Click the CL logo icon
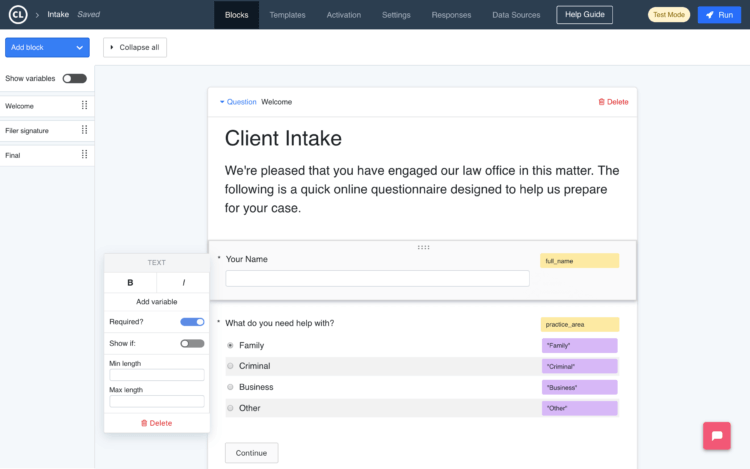 click(x=16, y=15)
